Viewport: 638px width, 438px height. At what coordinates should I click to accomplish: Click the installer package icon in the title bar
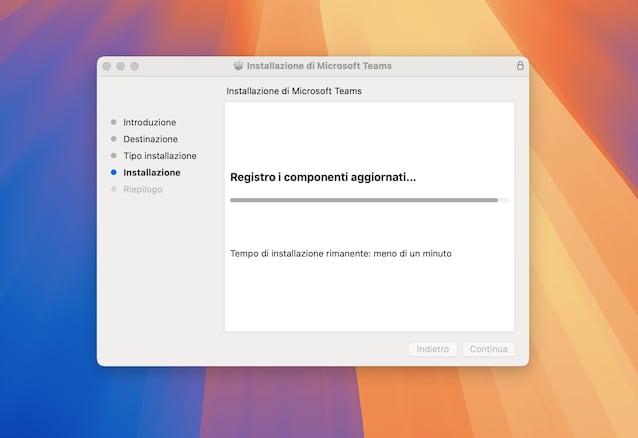click(x=238, y=66)
